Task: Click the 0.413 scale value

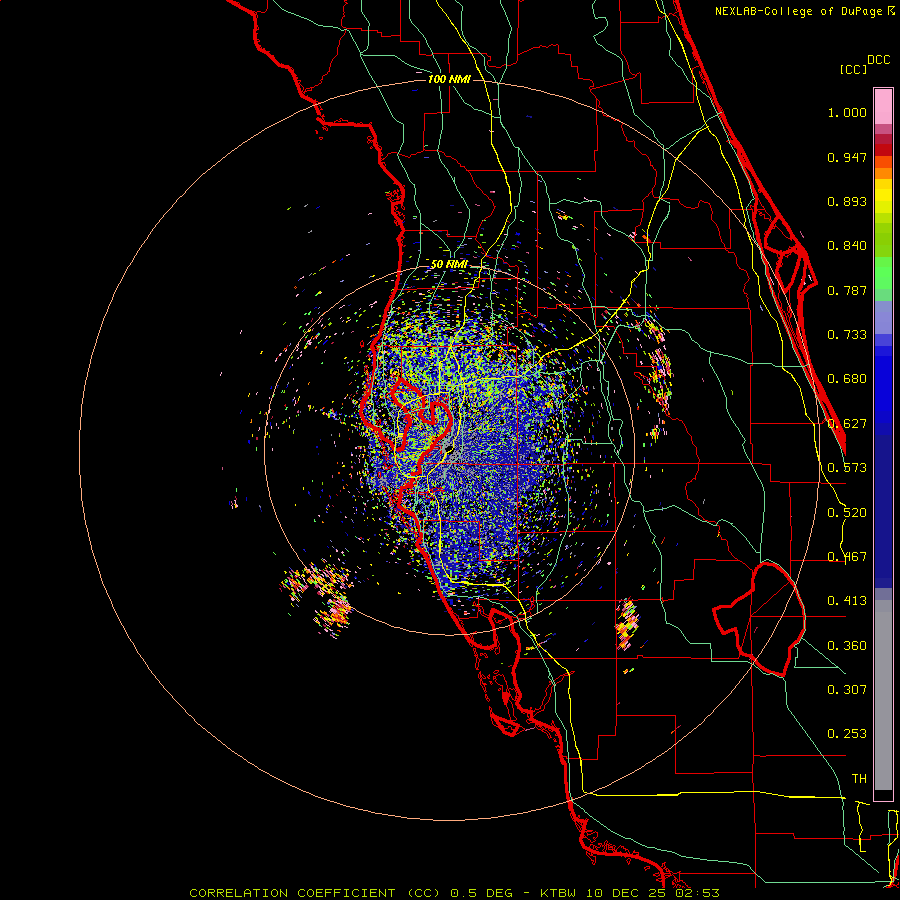Action: (847, 601)
